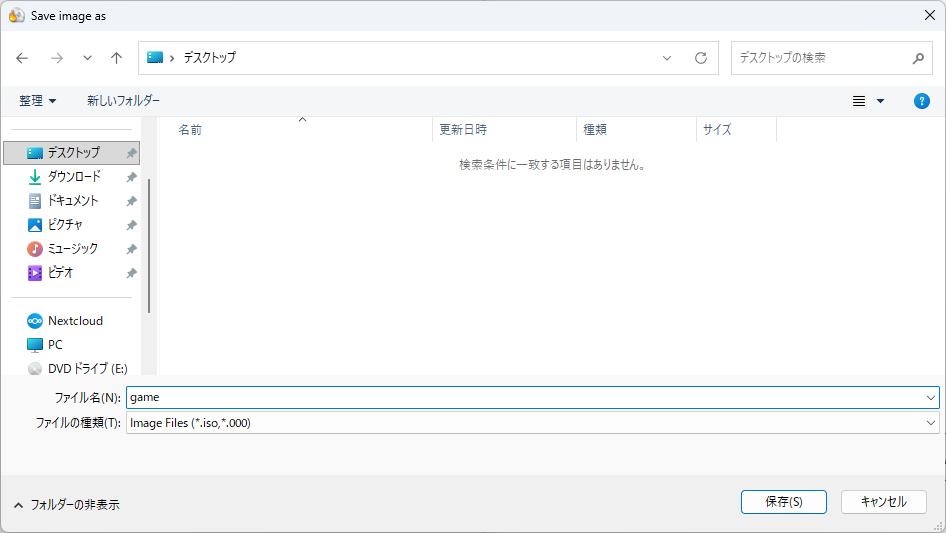Open the view options dropdown arrow
The width and height of the screenshot is (946, 533).
(880, 101)
